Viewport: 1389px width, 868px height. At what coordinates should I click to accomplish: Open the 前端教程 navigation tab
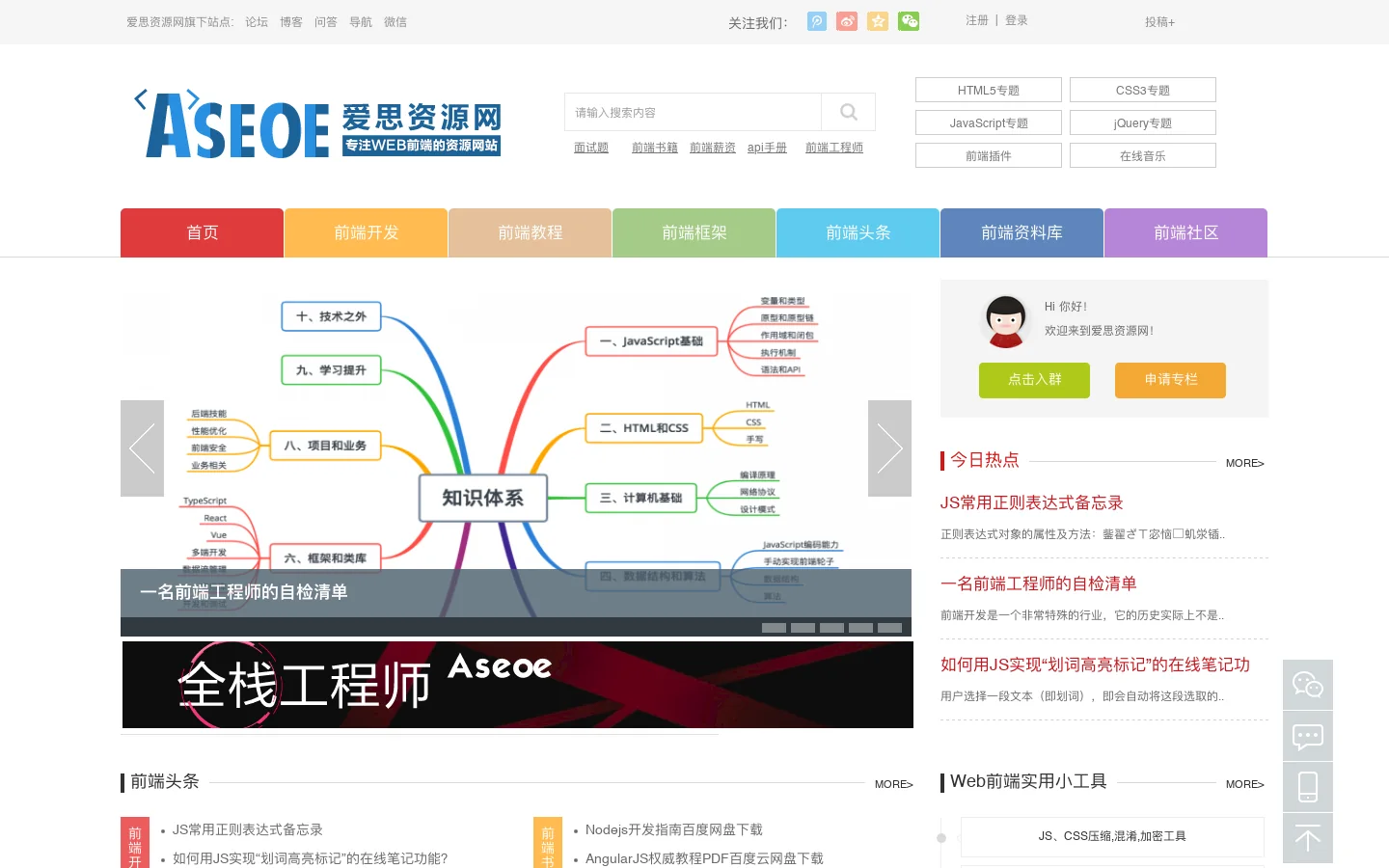[530, 232]
